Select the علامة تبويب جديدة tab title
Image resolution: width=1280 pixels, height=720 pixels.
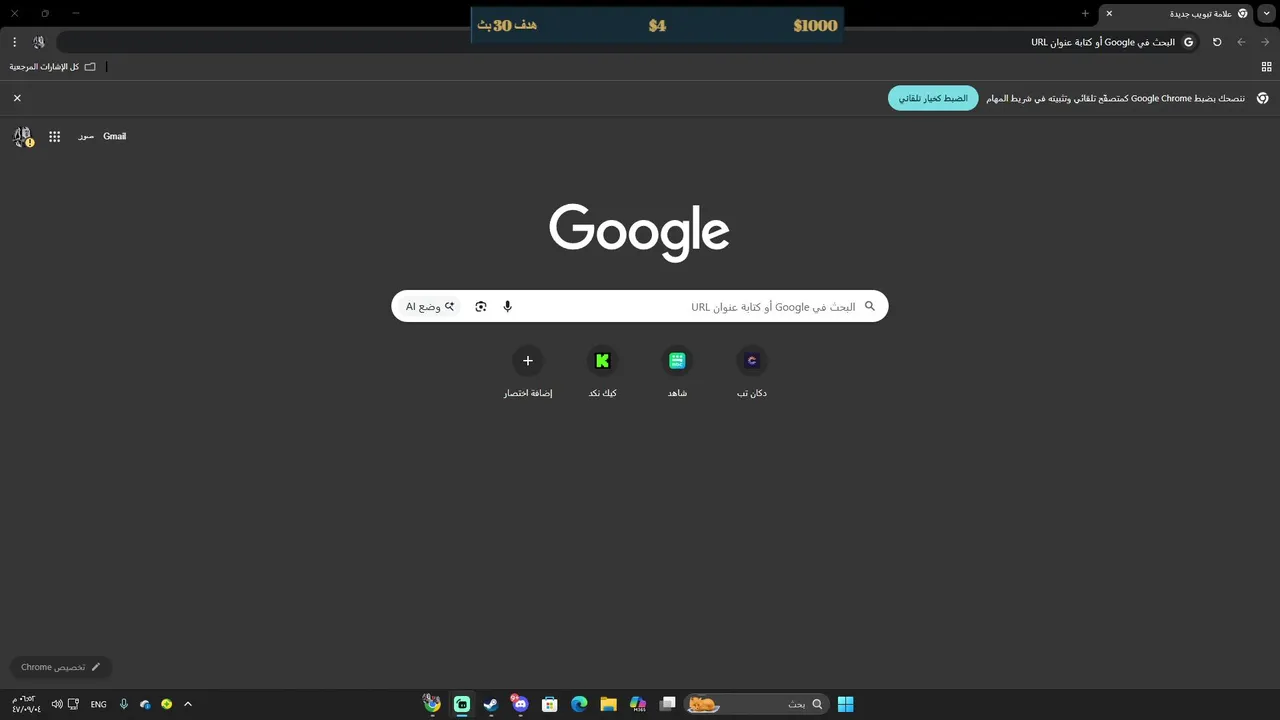click(x=1201, y=14)
